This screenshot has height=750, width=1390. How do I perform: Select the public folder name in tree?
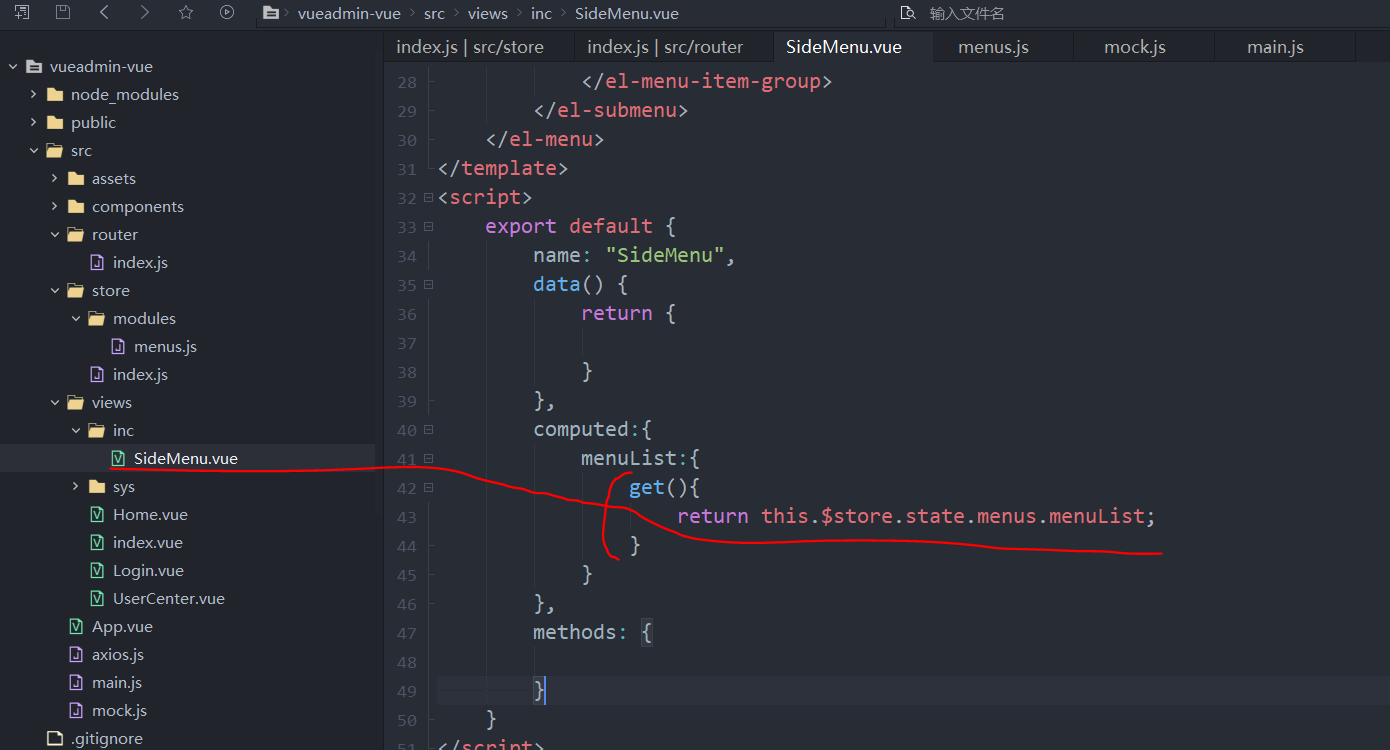point(93,123)
